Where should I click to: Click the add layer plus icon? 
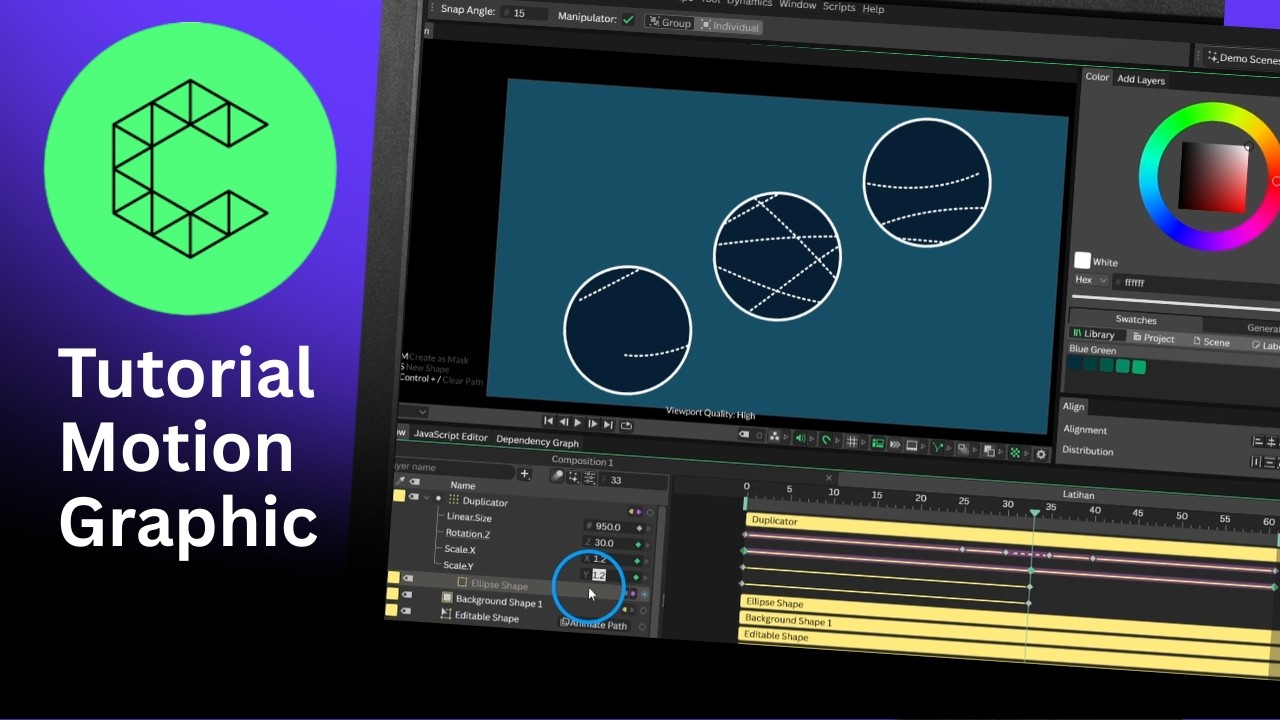(524, 474)
